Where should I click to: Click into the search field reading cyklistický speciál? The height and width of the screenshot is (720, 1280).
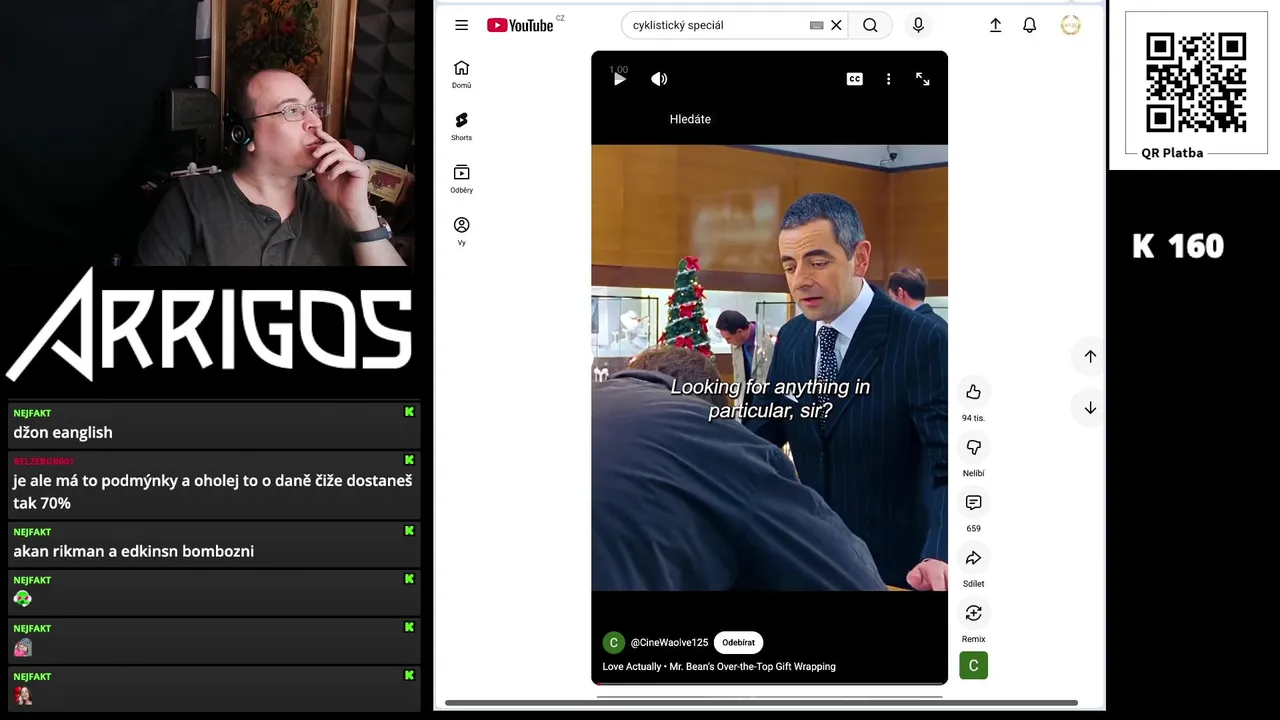click(x=715, y=25)
